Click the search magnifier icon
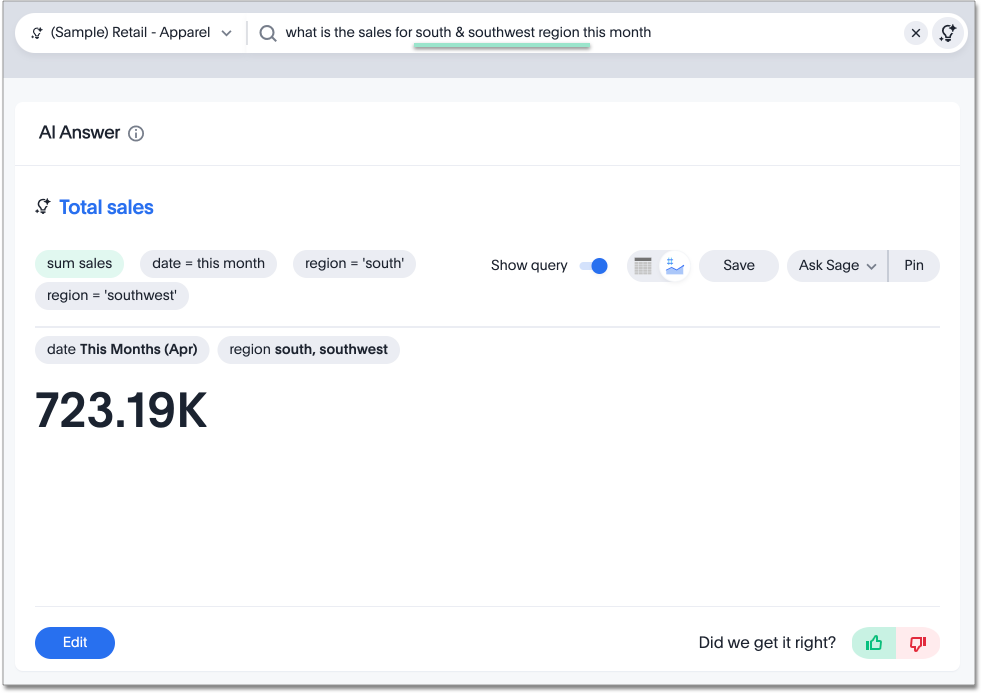Image resolution: width=982 pixels, height=694 pixels. tap(267, 33)
